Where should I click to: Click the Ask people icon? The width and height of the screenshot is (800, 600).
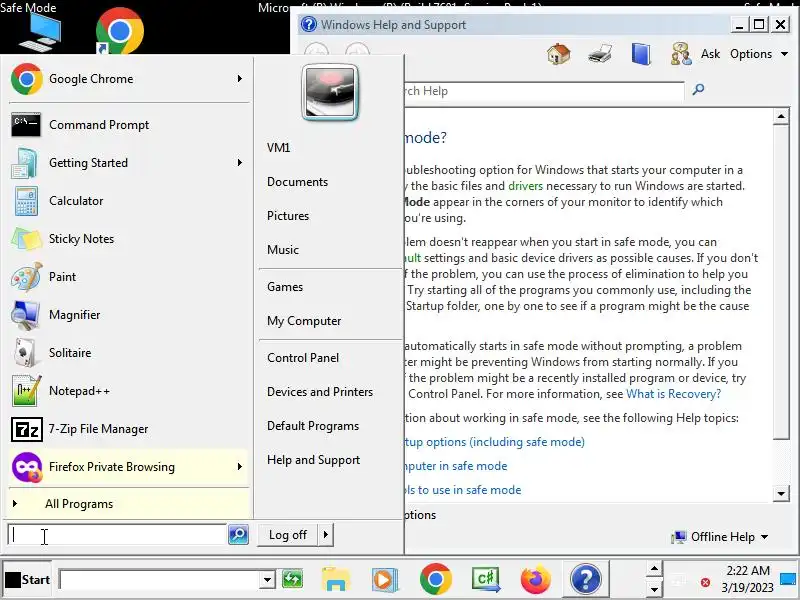coord(681,54)
